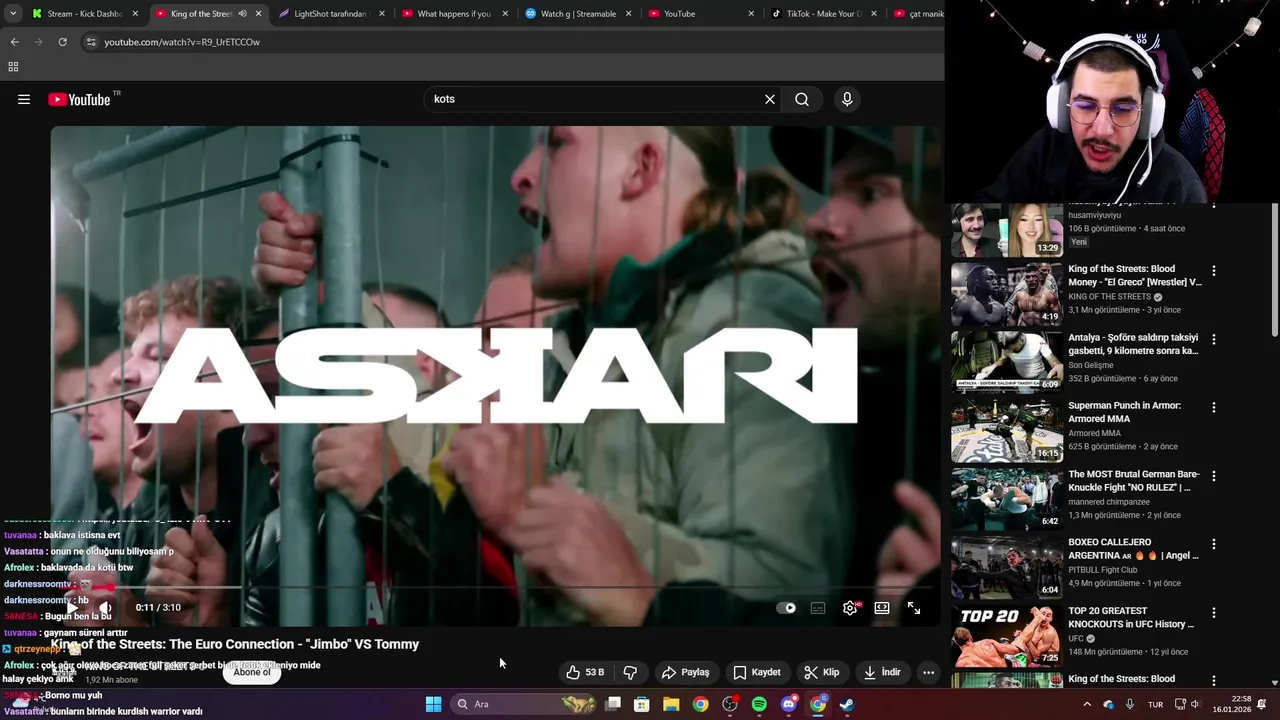Play the video with the play button
Viewport: 1280px width, 720px height.
[72, 608]
